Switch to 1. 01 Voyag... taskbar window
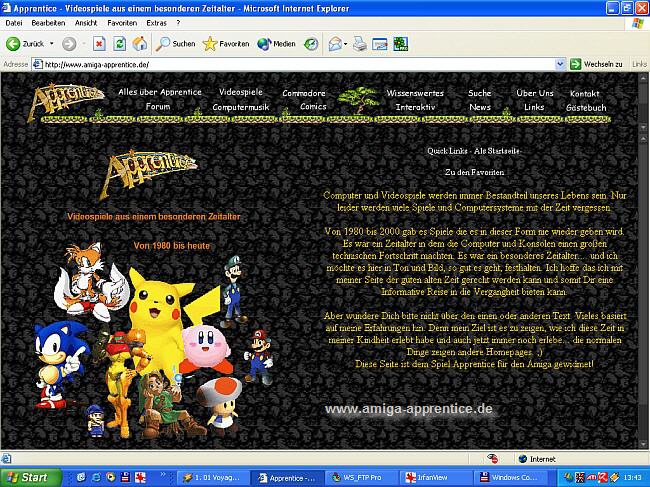Screen dimensions: 650x487 pyautogui.click(x=214, y=477)
